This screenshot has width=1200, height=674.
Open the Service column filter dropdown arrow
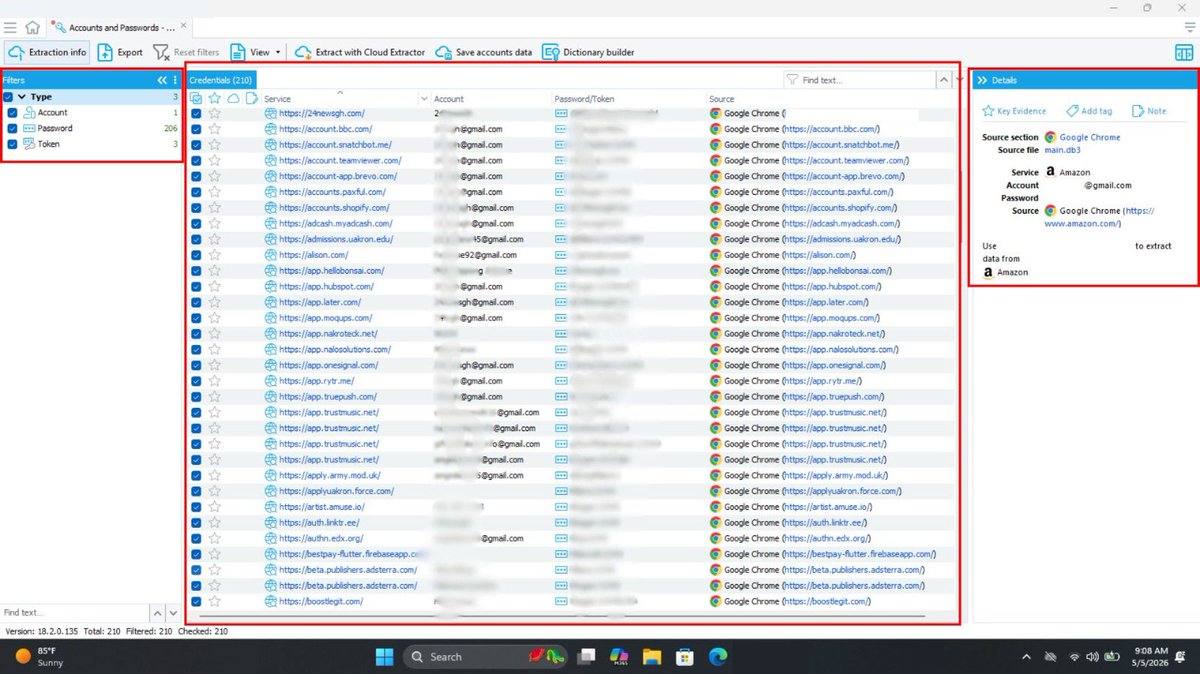coord(424,99)
